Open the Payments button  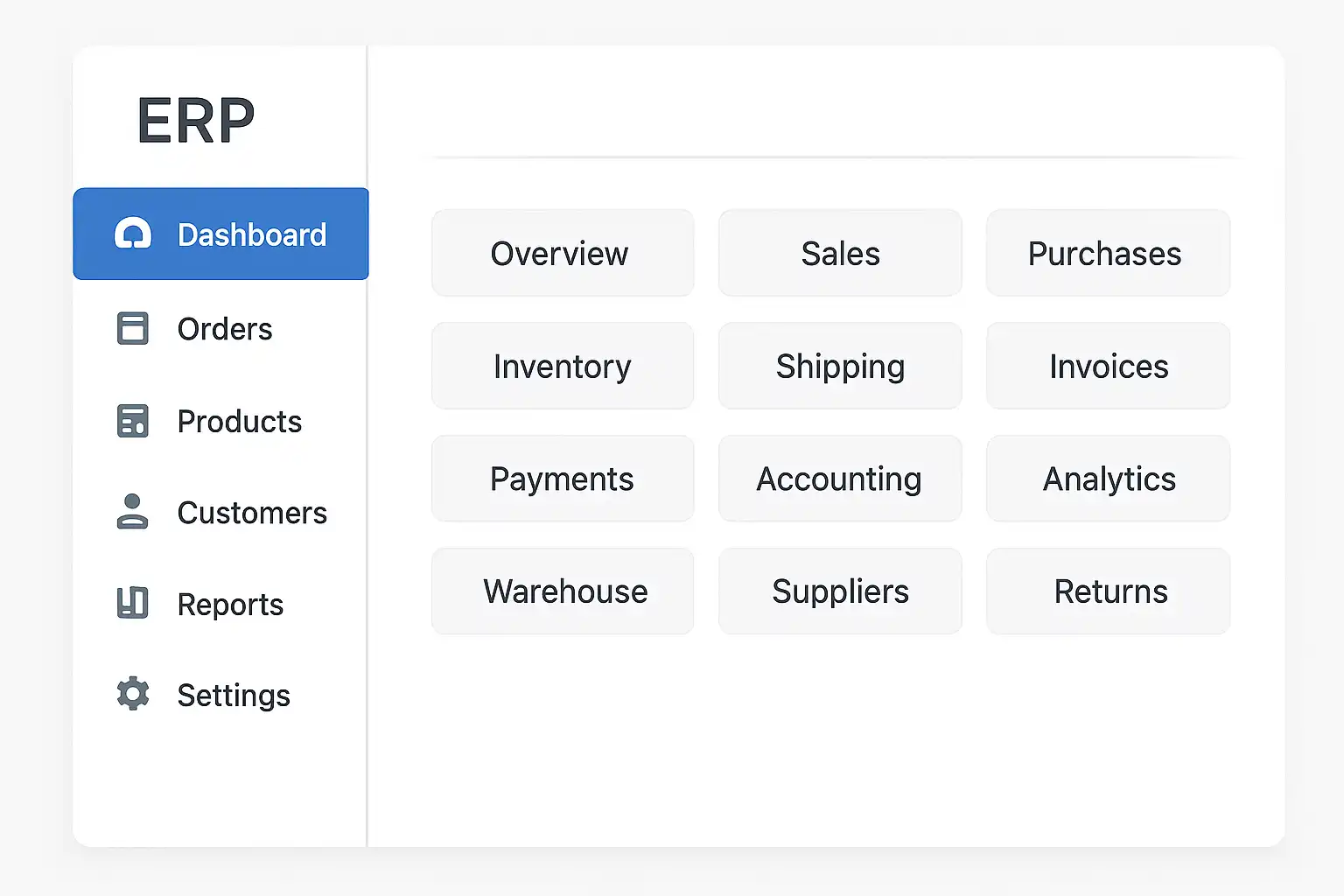click(563, 479)
